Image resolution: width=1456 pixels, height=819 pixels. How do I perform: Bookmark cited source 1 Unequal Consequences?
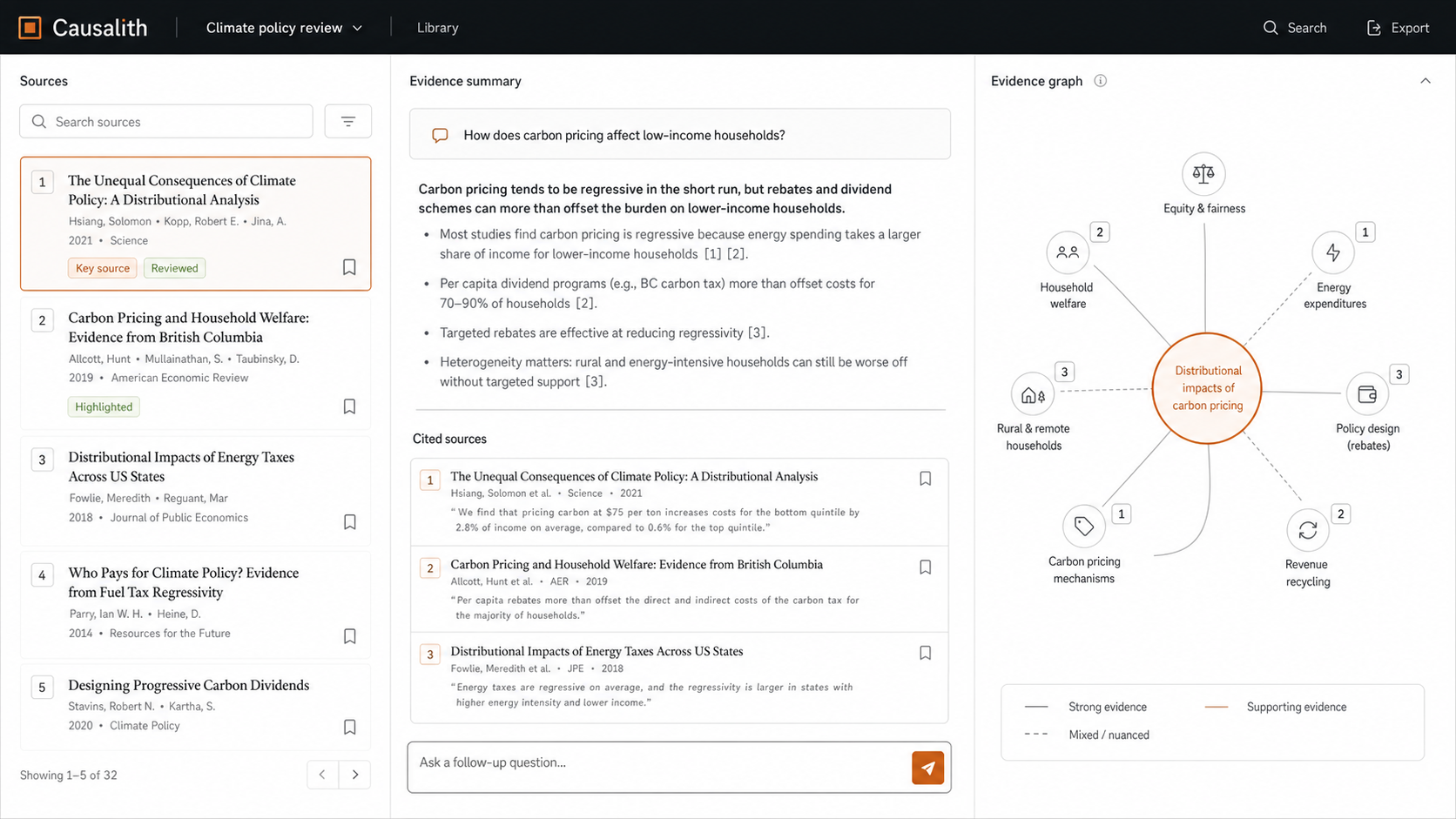[926, 479]
